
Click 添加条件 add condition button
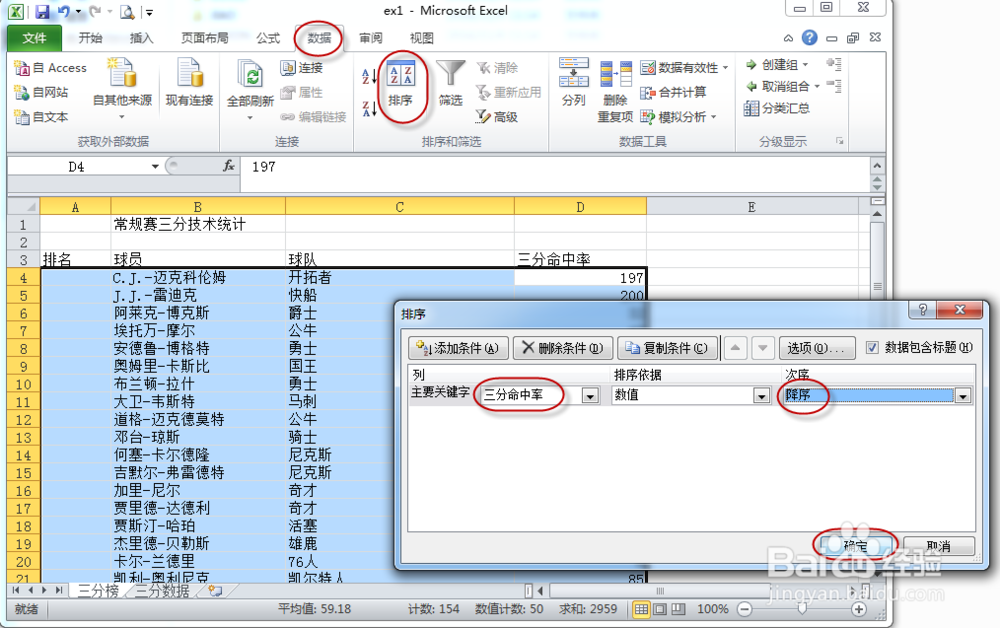coord(458,348)
